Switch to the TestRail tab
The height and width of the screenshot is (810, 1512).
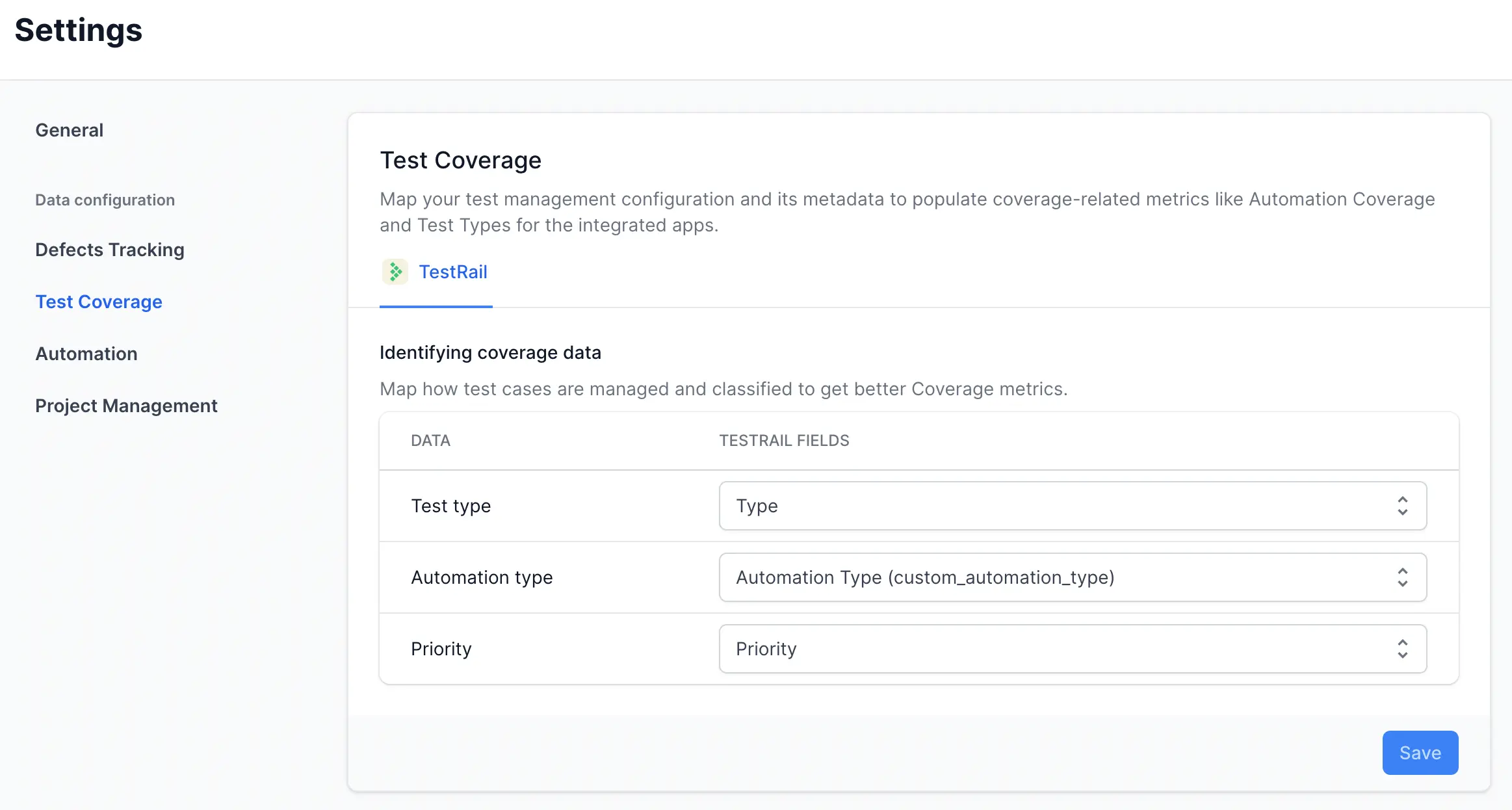(453, 272)
